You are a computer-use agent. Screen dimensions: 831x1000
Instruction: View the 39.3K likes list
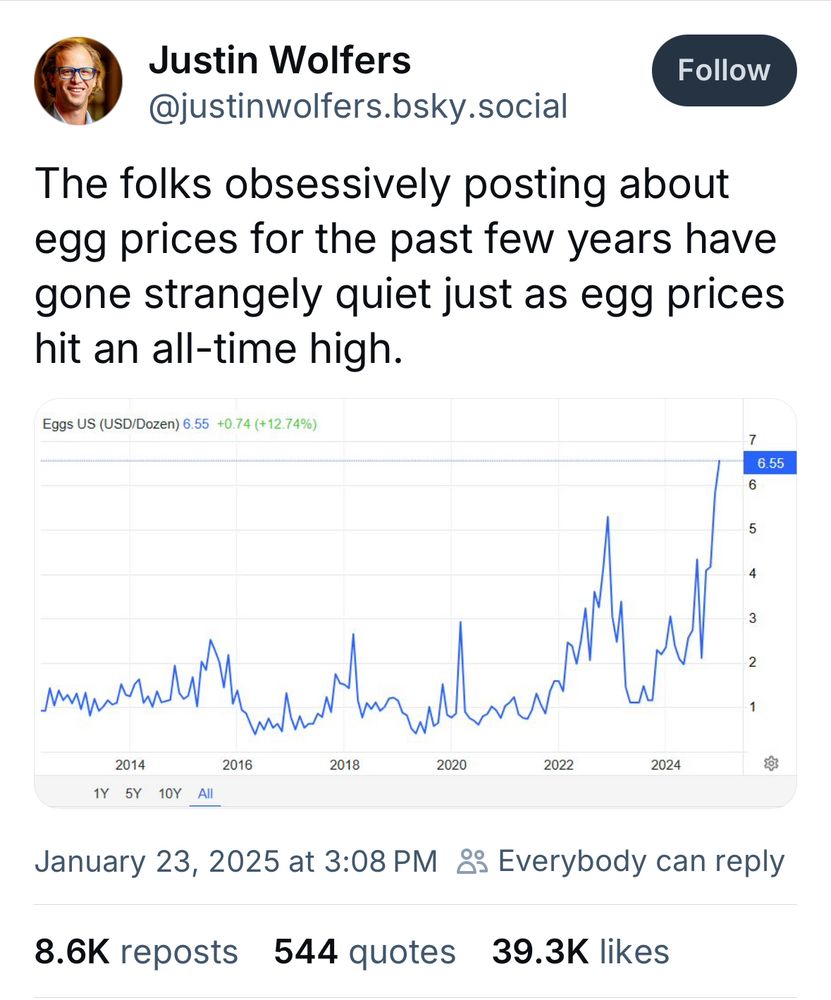click(x=580, y=952)
